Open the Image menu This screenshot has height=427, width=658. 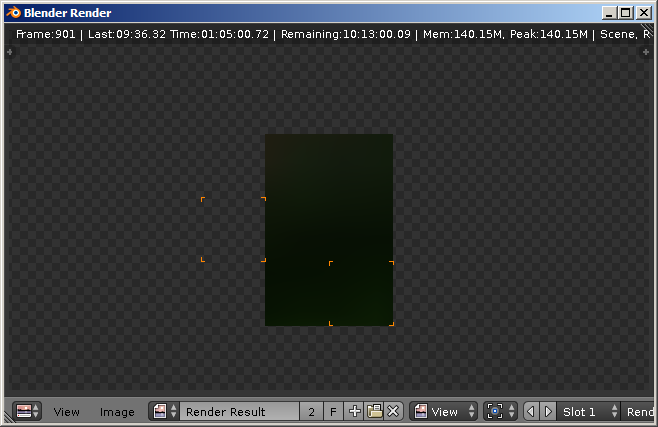click(x=117, y=412)
